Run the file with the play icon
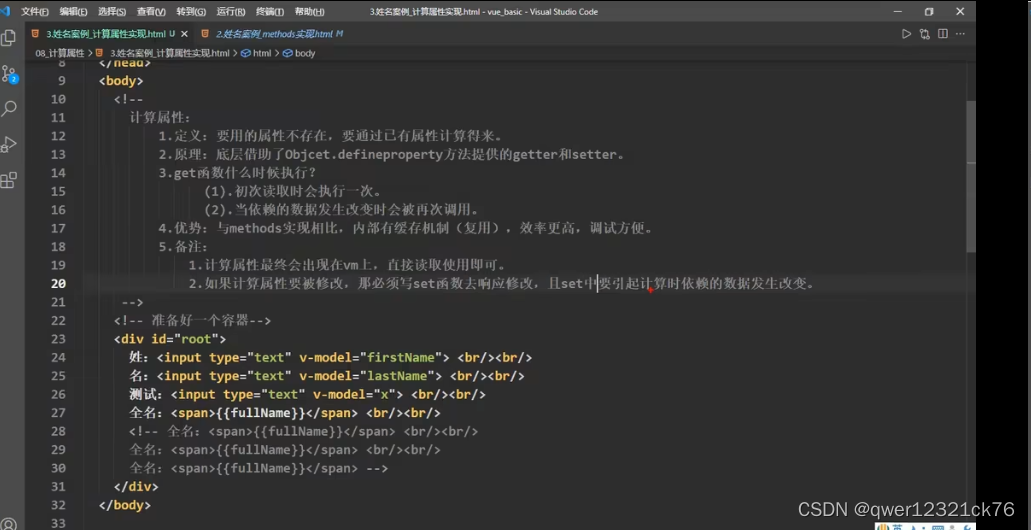1031x530 pixels. (906, 34)
